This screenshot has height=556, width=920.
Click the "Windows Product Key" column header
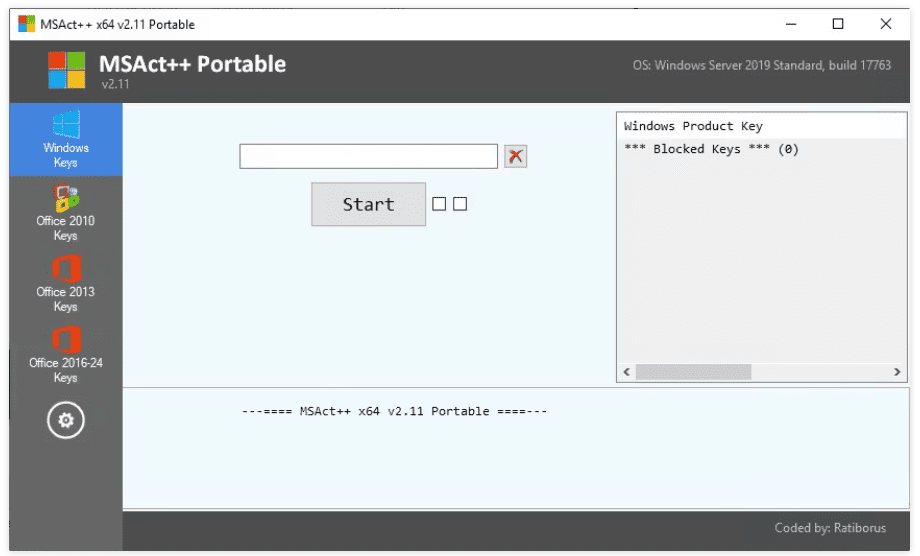pyautogui.click(x=762, y=126)
